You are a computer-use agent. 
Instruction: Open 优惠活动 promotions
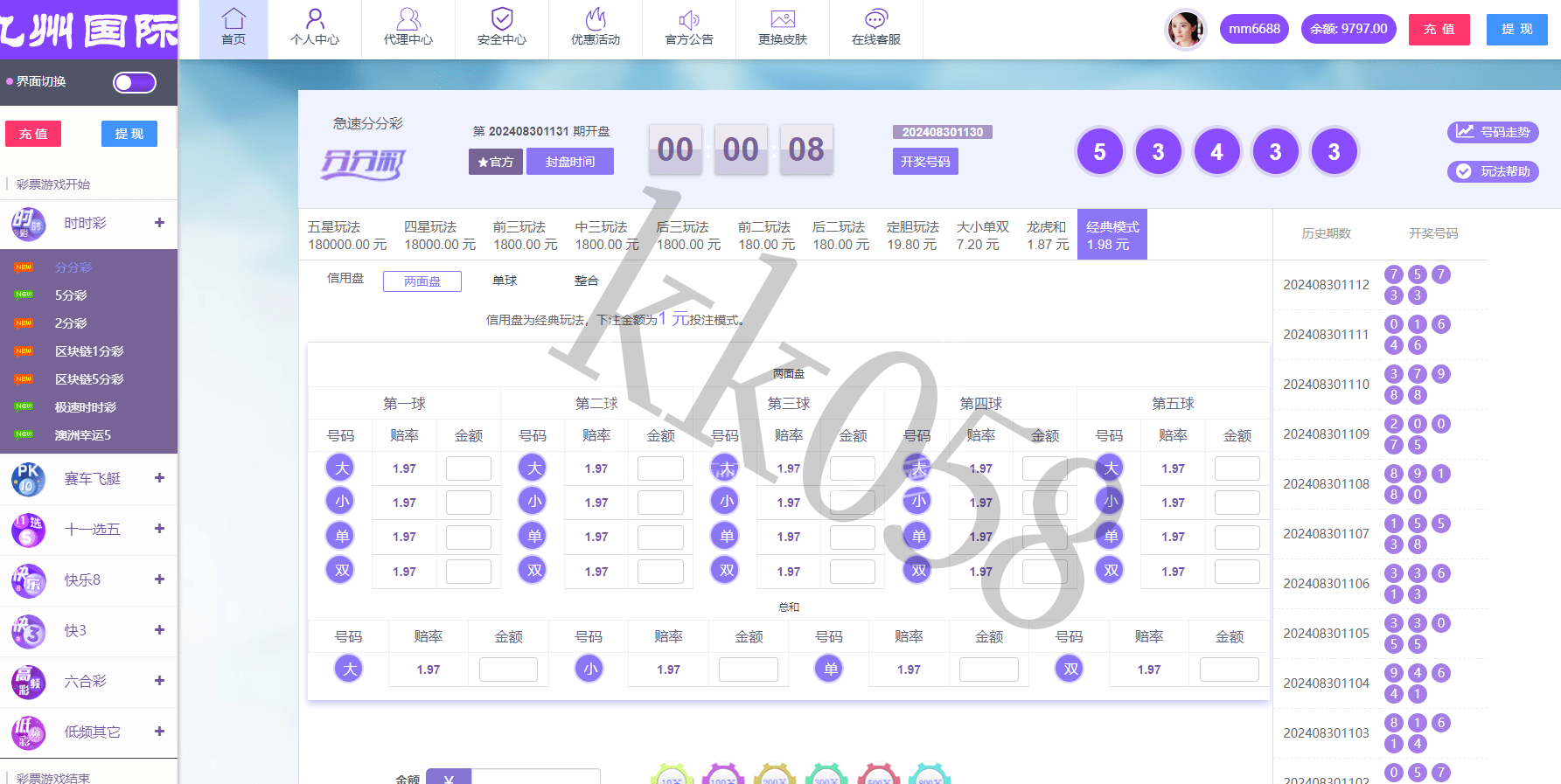point(596,29)
